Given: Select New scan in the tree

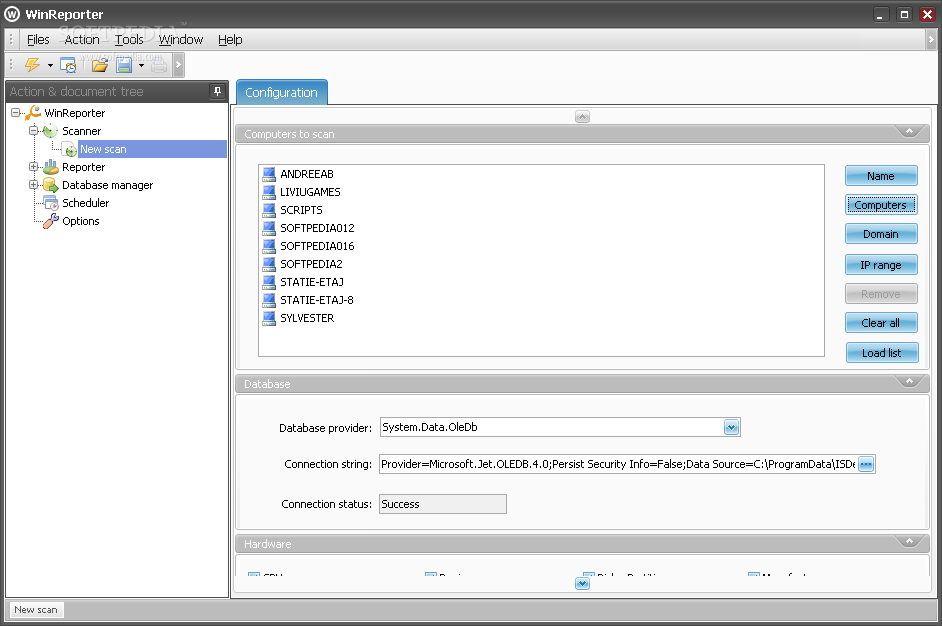Looking at the screenshot, I should click(153, 149).
